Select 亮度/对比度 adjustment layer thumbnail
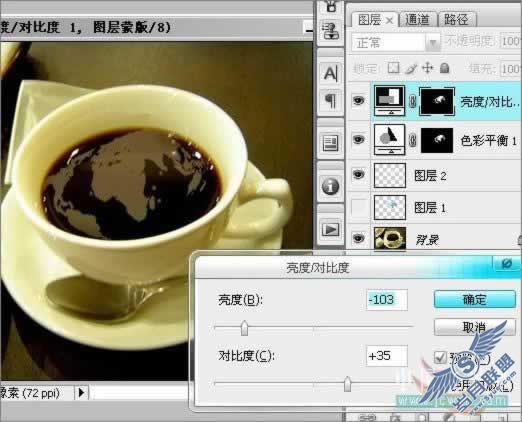The height and width of the screenshot is (422, 522). (x=390, y=101)
